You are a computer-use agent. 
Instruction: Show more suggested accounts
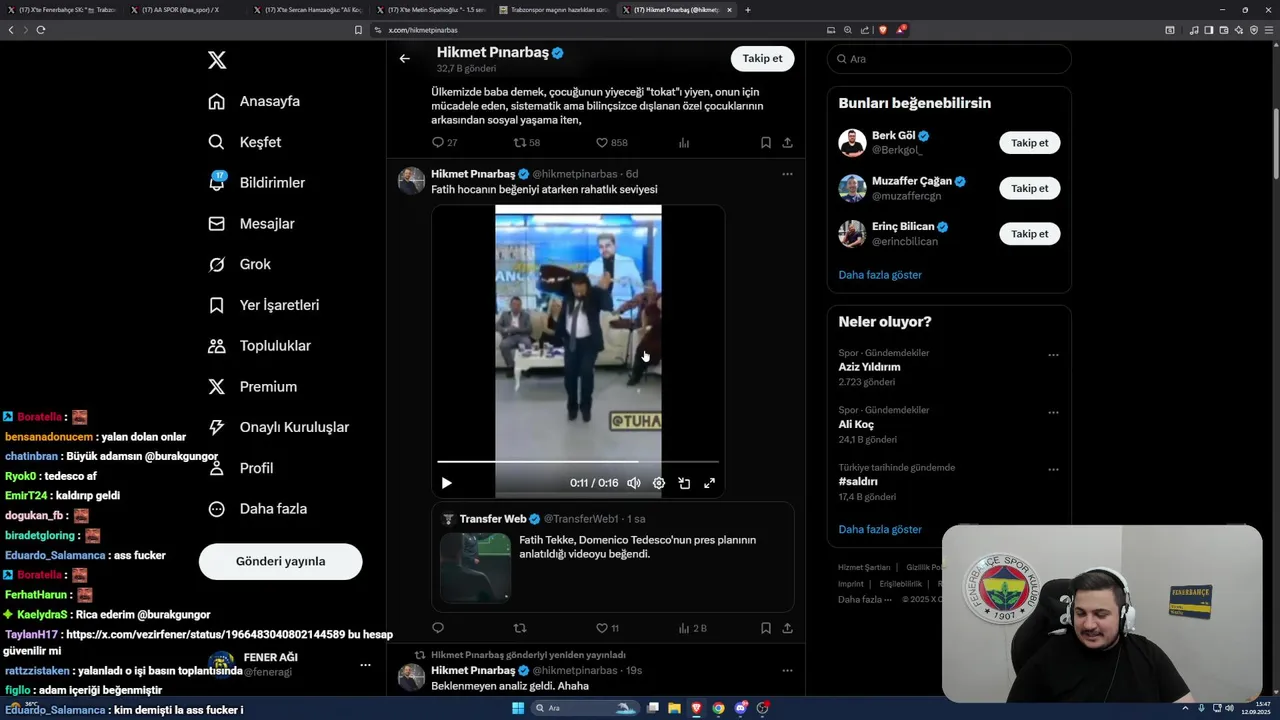(x=880, y=275)
